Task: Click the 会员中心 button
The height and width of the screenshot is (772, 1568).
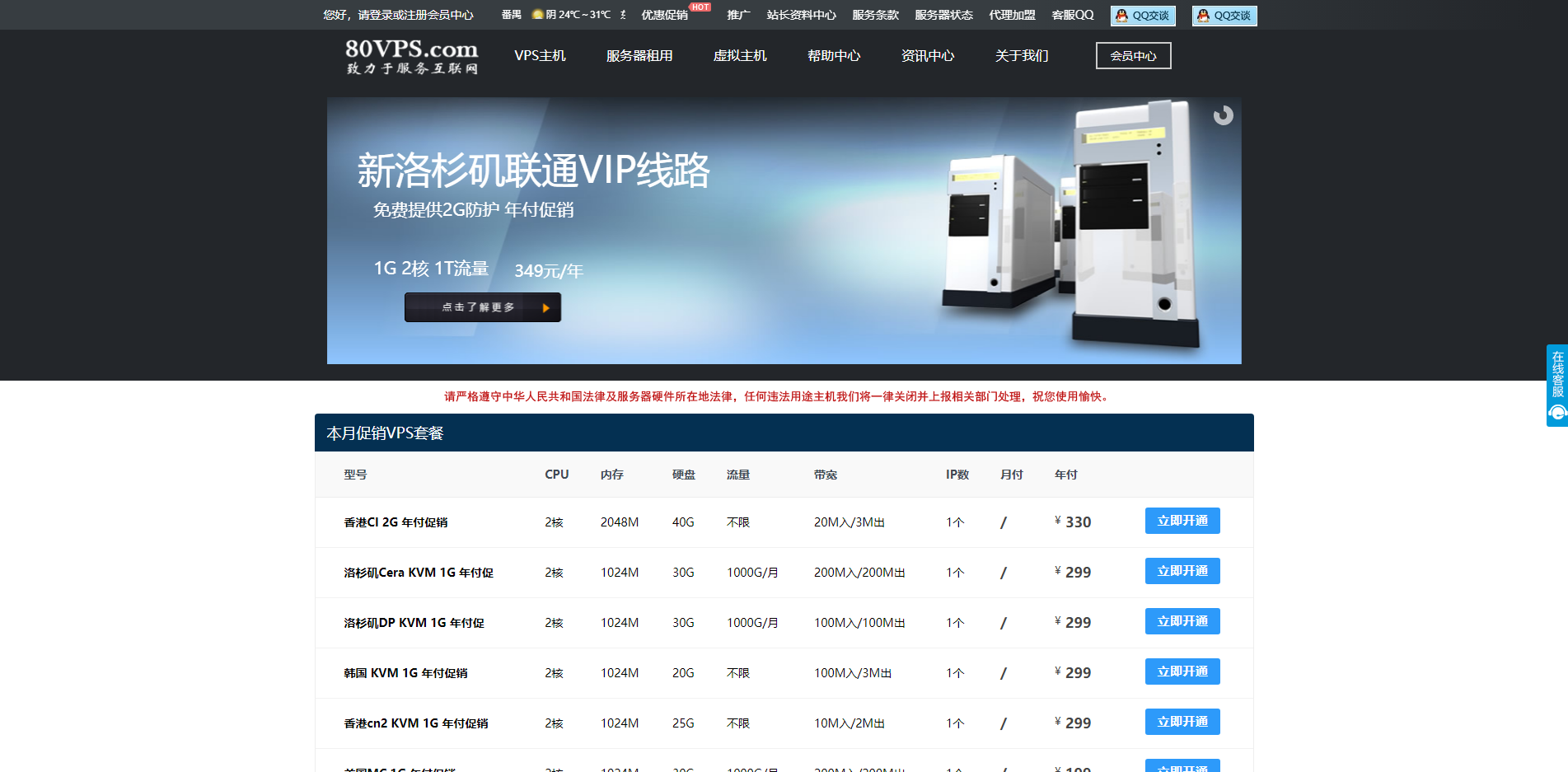Action: [1133, 56]
